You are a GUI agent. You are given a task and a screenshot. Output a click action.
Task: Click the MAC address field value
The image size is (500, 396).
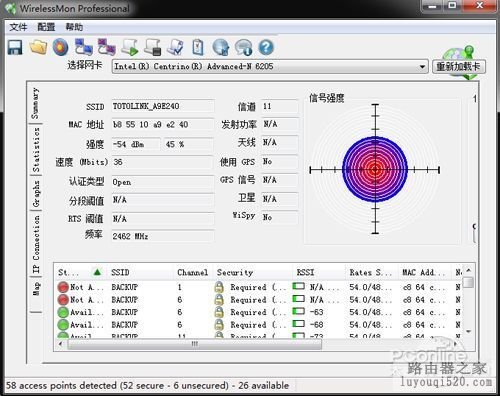[x=163, y=124]
